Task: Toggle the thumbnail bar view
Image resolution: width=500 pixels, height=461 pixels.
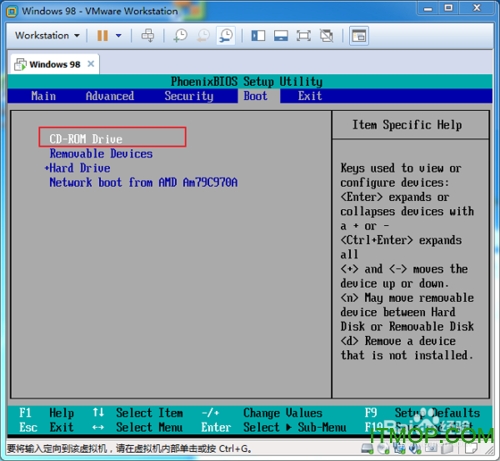Action: click(281, 36)
